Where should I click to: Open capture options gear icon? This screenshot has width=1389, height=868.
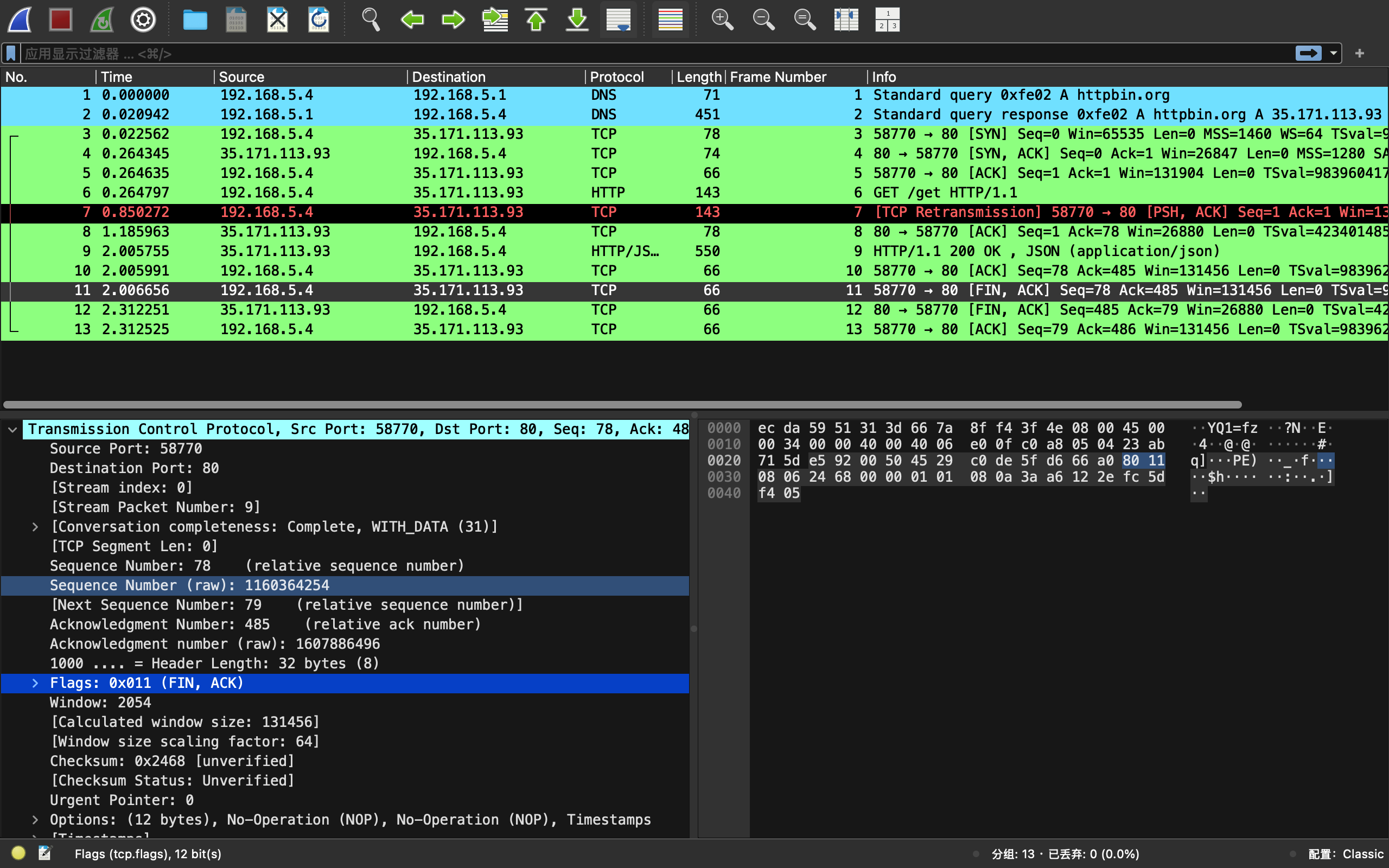tap(143, 20)
